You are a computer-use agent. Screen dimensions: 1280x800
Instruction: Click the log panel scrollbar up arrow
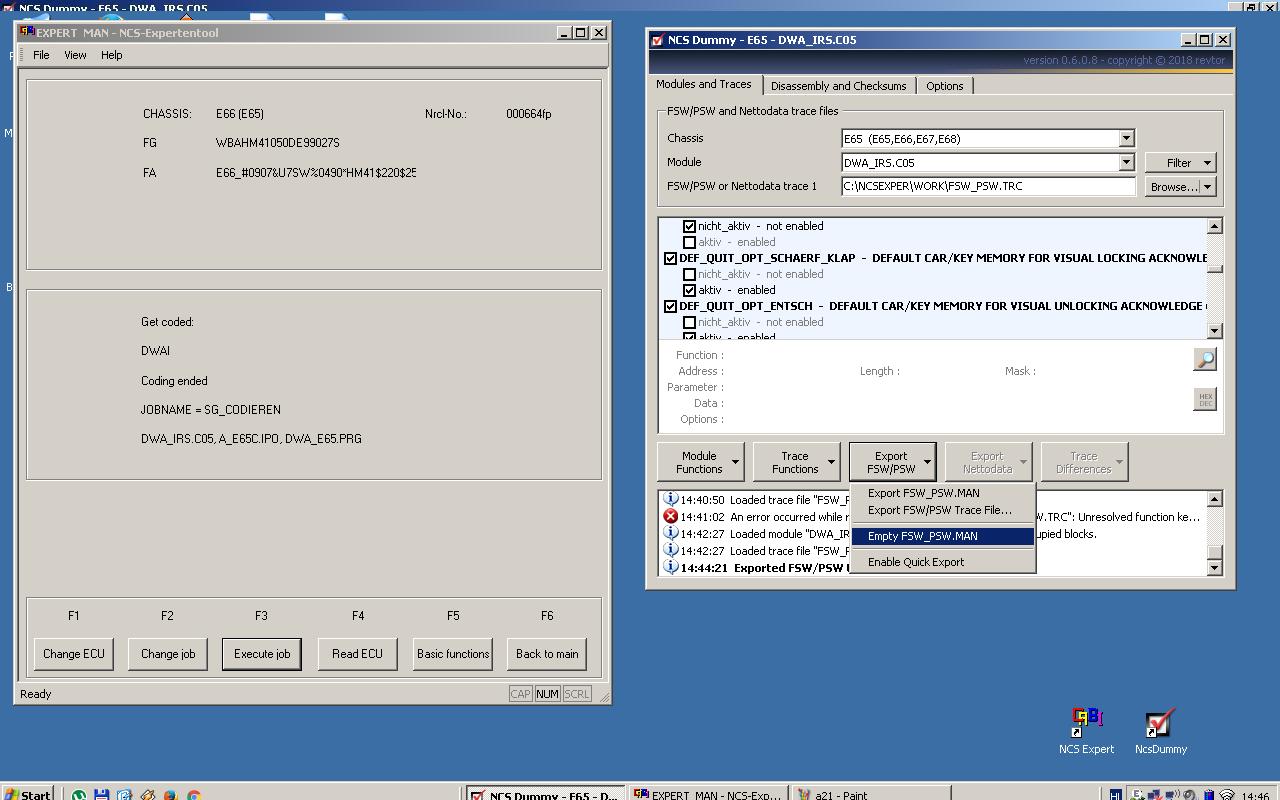click(x=1215, y=499)
